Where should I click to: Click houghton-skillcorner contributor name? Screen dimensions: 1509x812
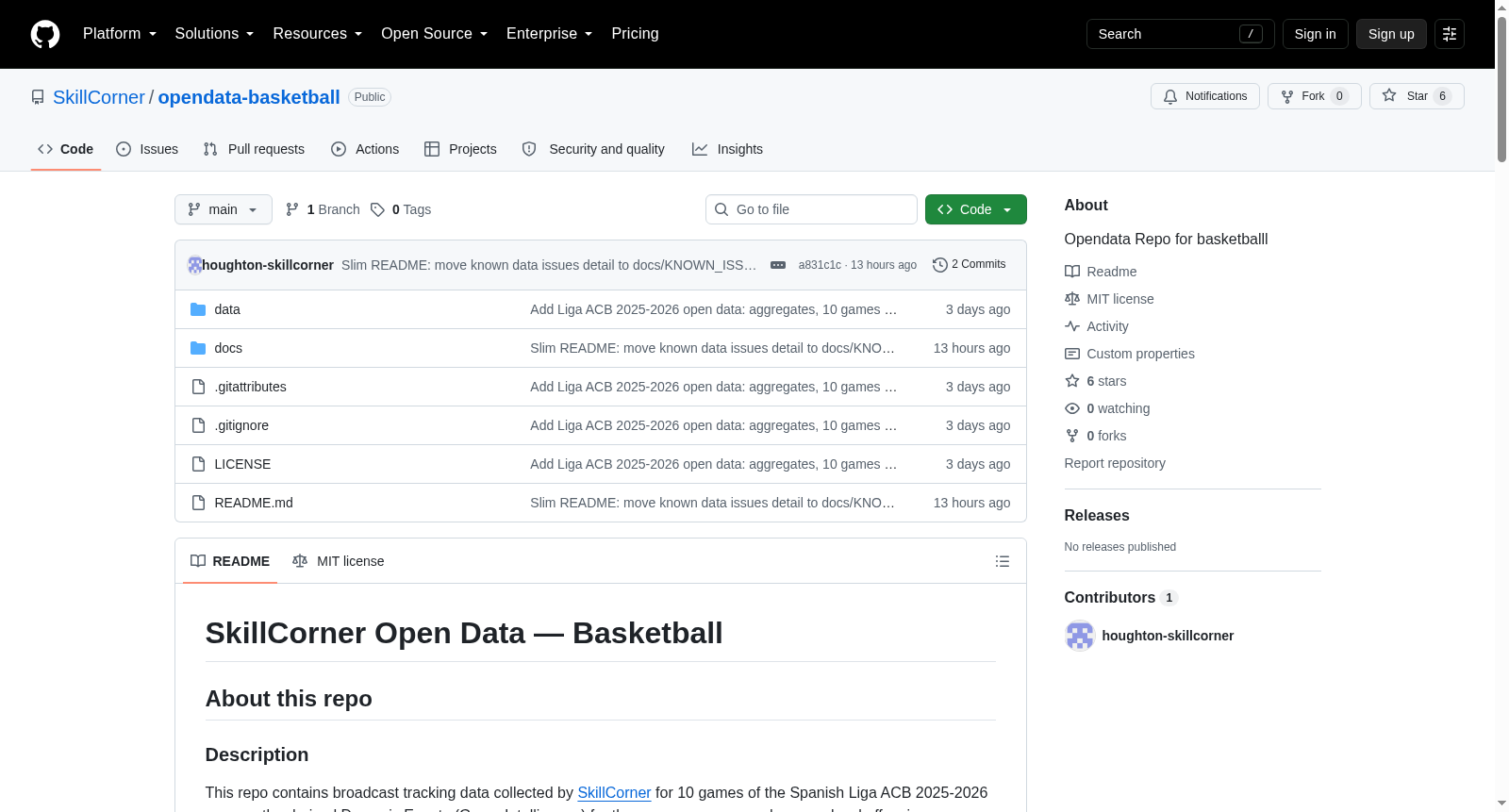(x=1168, y=636)
